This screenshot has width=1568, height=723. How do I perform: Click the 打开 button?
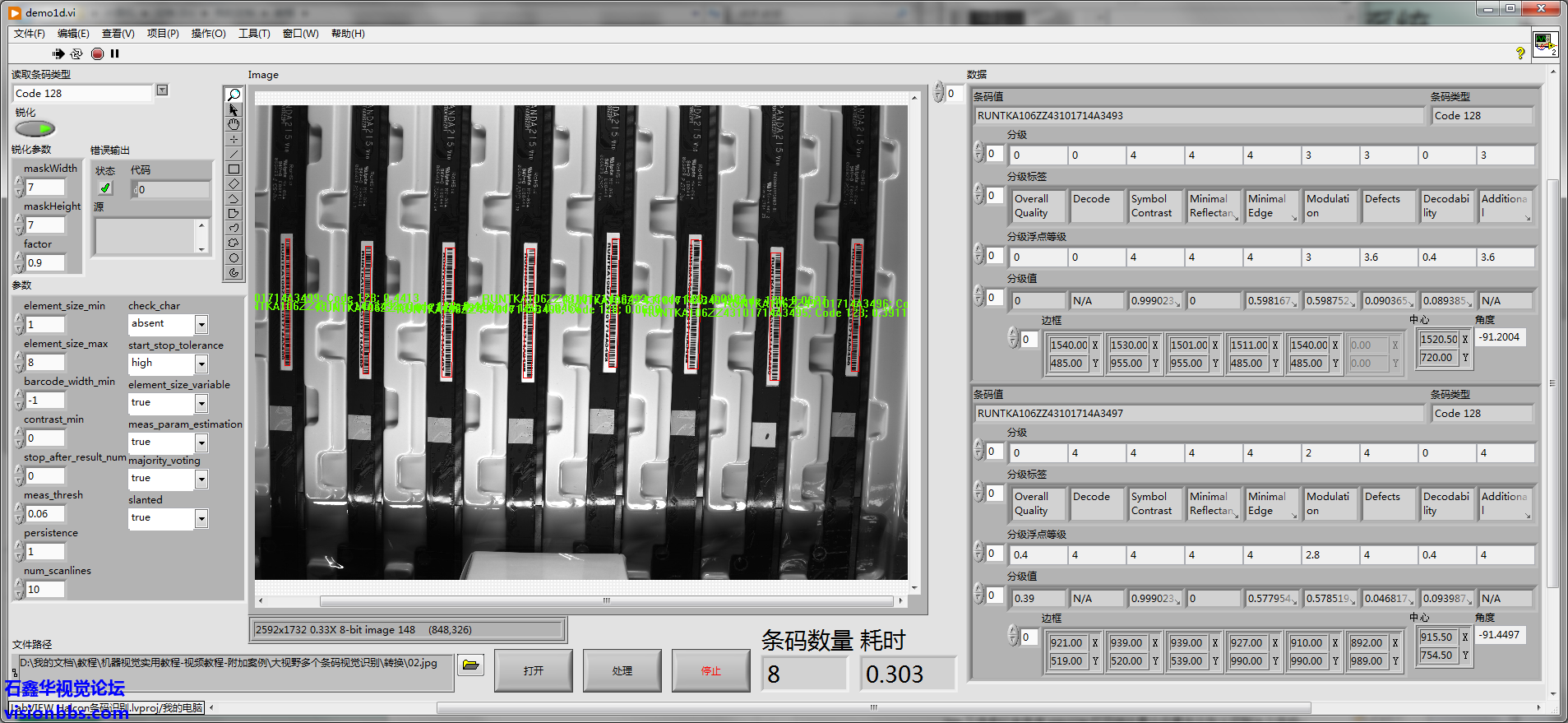click(x=534, y=670)
